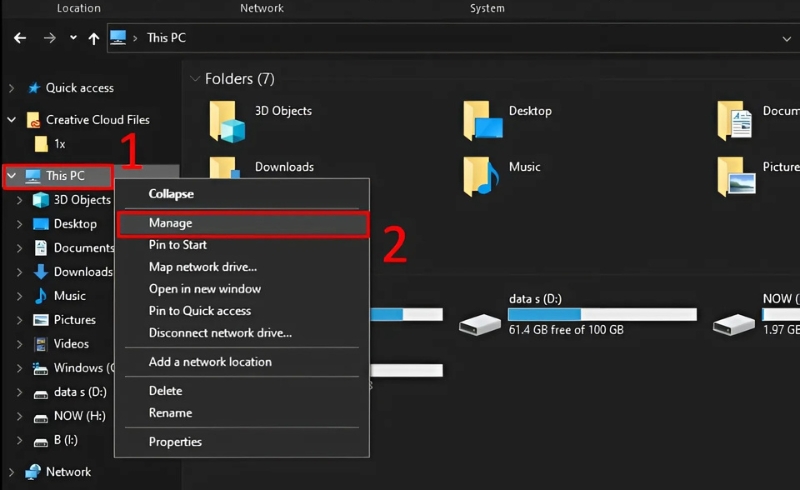Go back with the left arrow button
The width and height of the screenshot is (800, 490).
(20, 38)
